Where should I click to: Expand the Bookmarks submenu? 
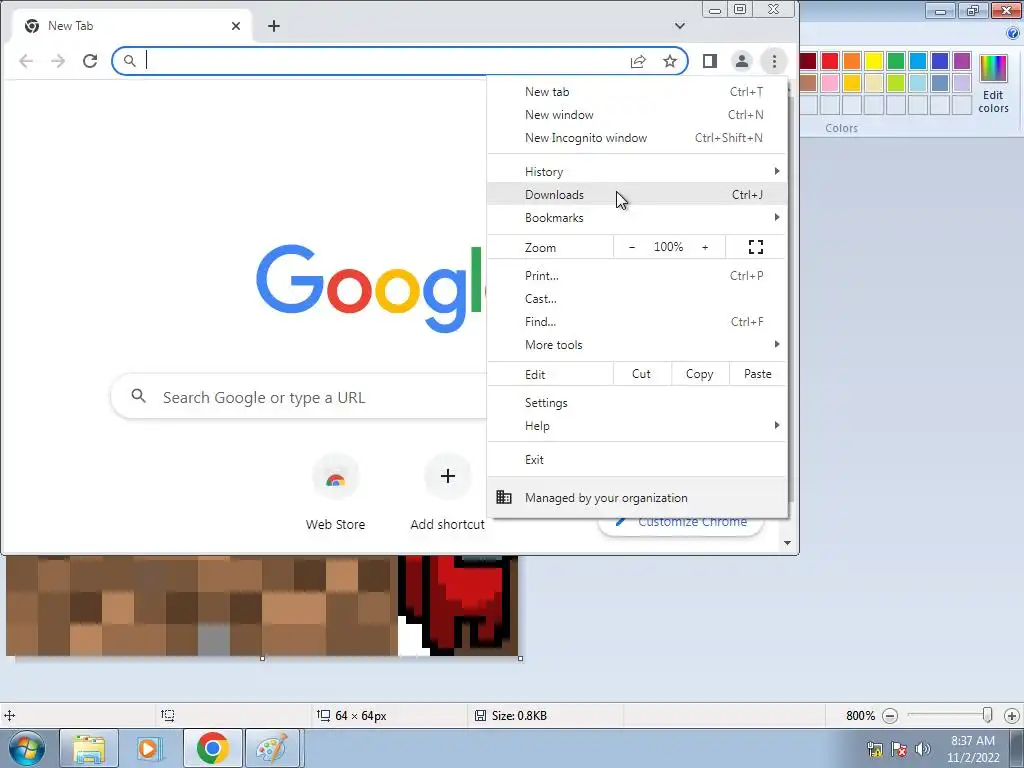point(637,217)
